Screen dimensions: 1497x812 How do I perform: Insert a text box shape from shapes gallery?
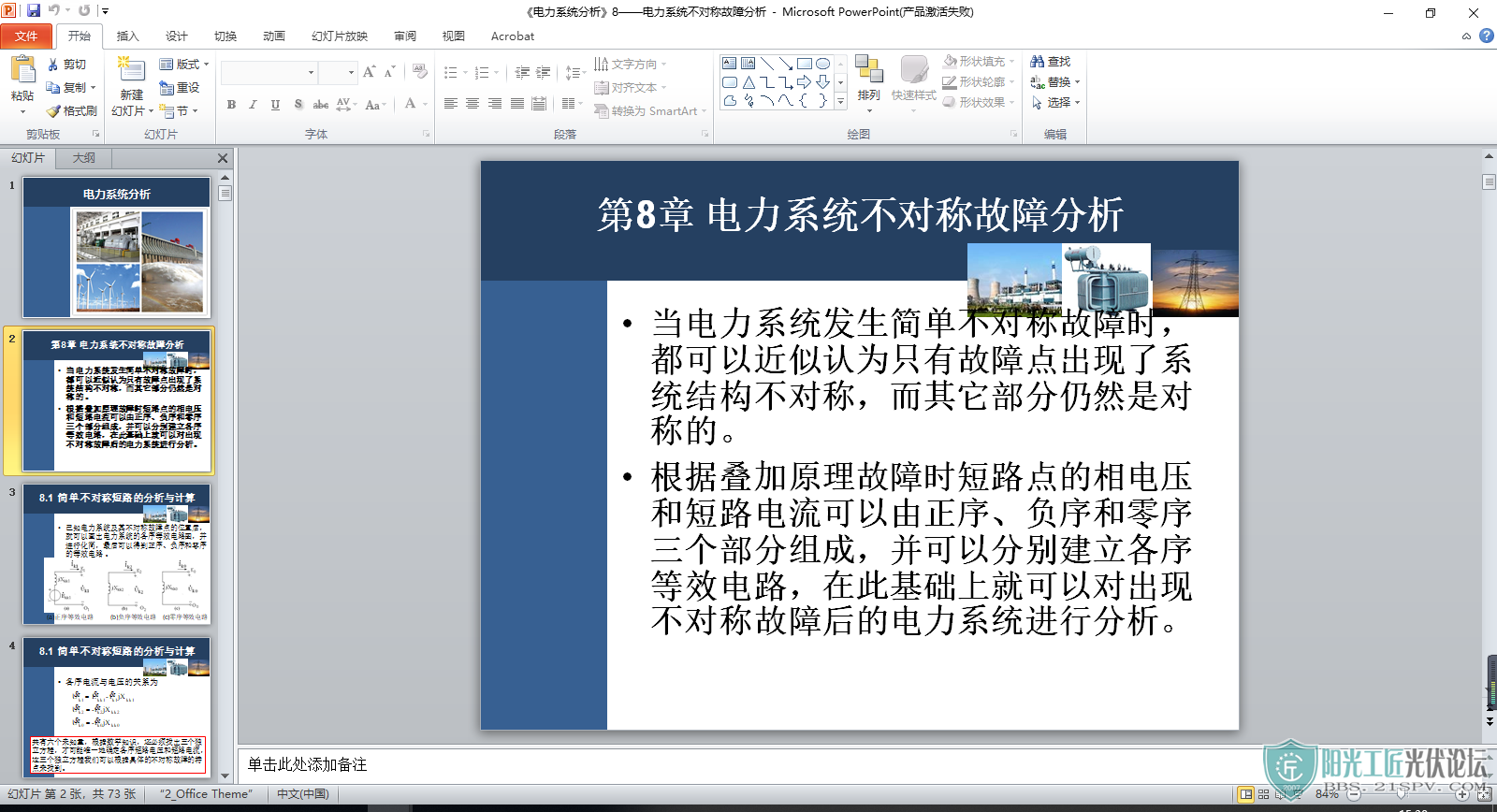(x=729, y=64)
